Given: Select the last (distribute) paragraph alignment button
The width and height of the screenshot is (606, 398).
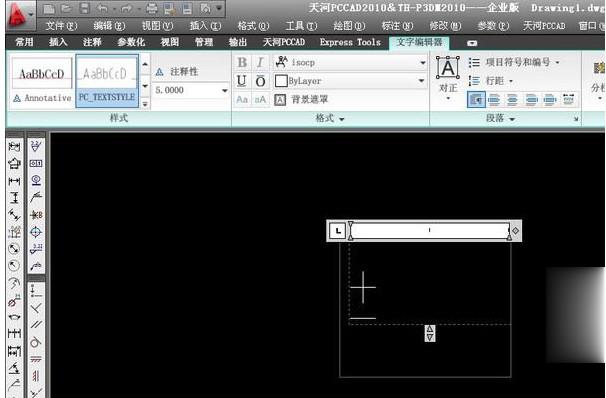Looking at the screenshot, I should [x=568, y=100].
